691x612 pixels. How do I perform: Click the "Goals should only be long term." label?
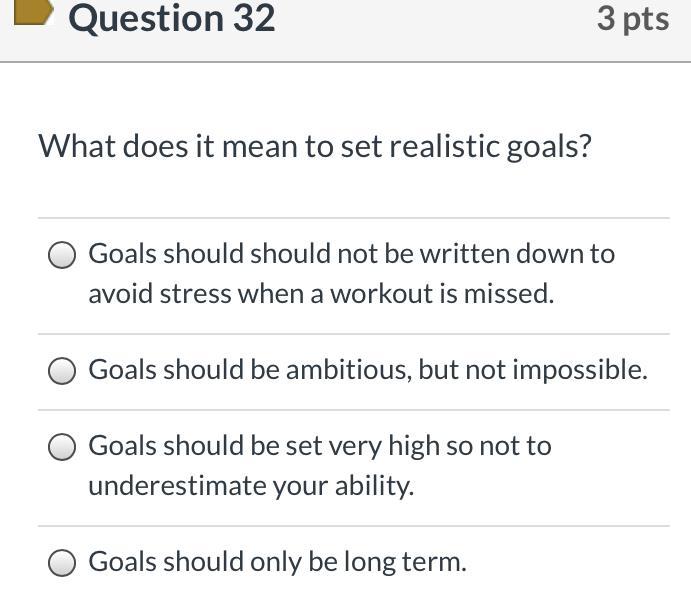[x=277, y=562]
